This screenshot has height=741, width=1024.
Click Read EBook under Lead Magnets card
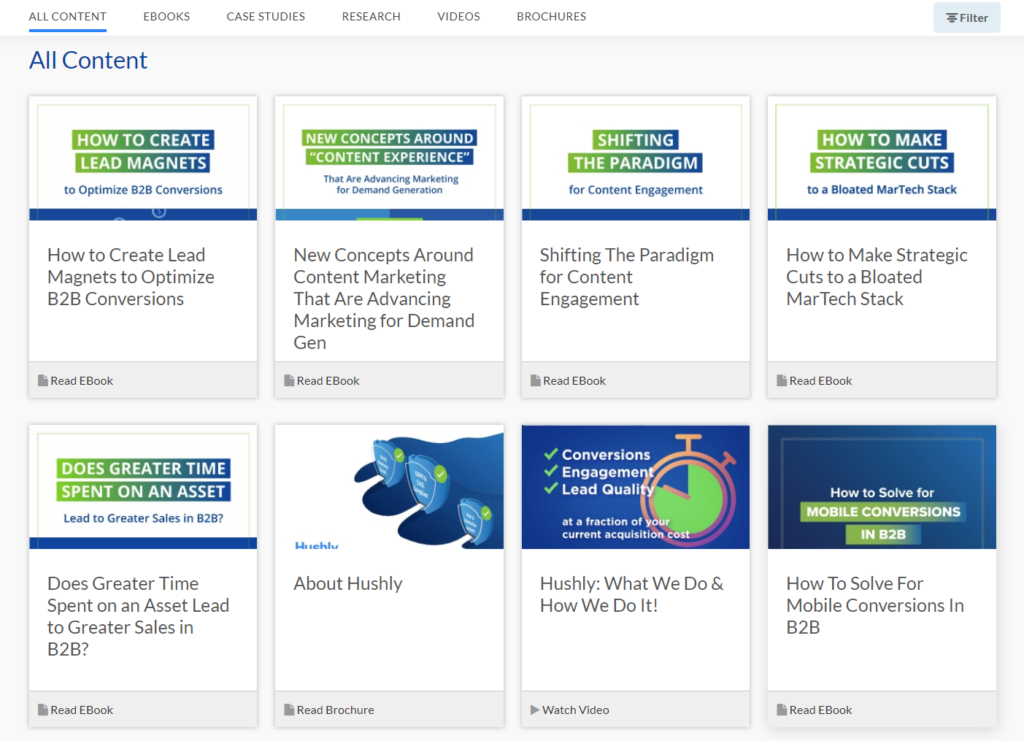coord(82,381)
